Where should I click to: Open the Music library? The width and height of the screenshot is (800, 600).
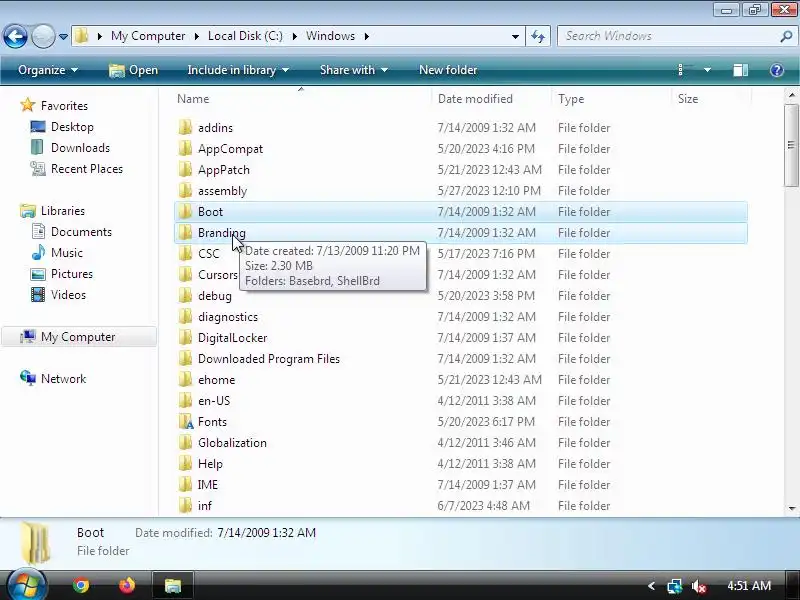click(x=66, y=253)
